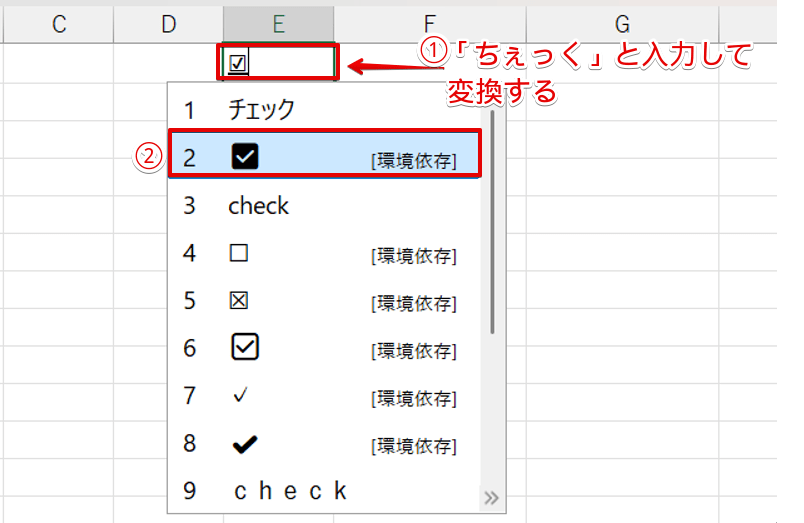
Task: Click the IME candidate list scrollbar
Action: point(492,223)
